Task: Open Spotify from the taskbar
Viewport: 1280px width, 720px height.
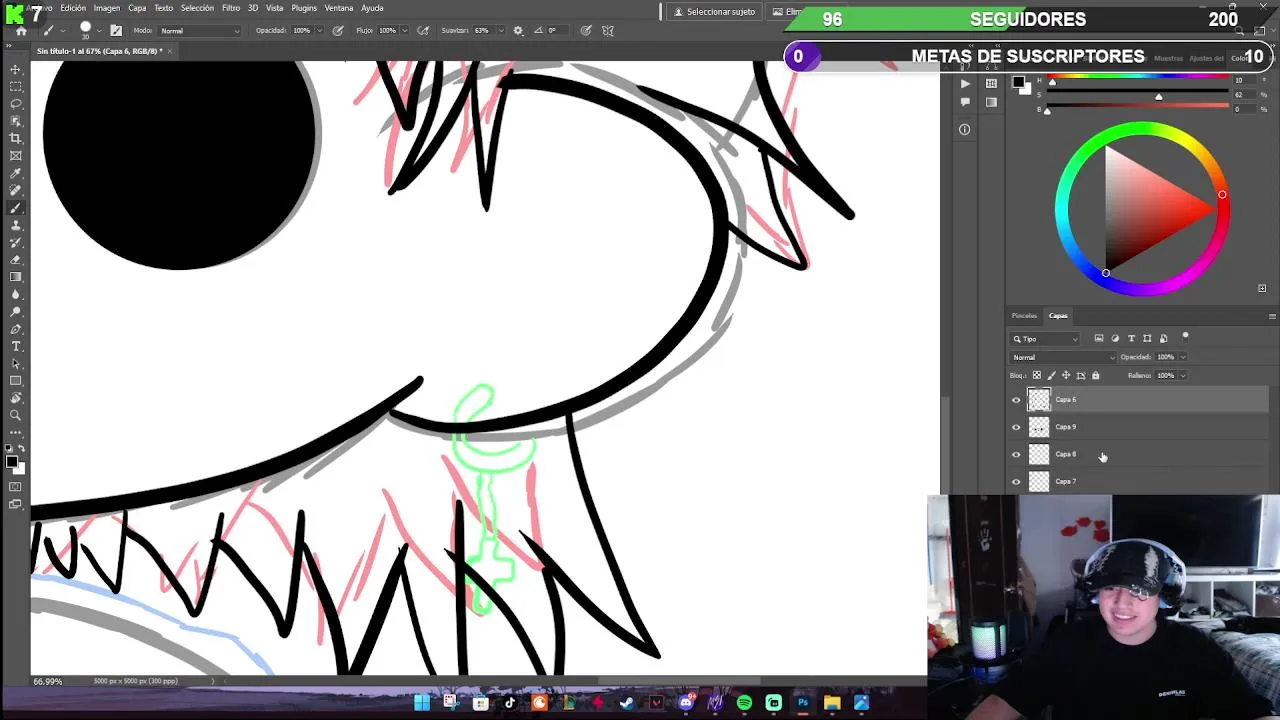Action: 744,703
